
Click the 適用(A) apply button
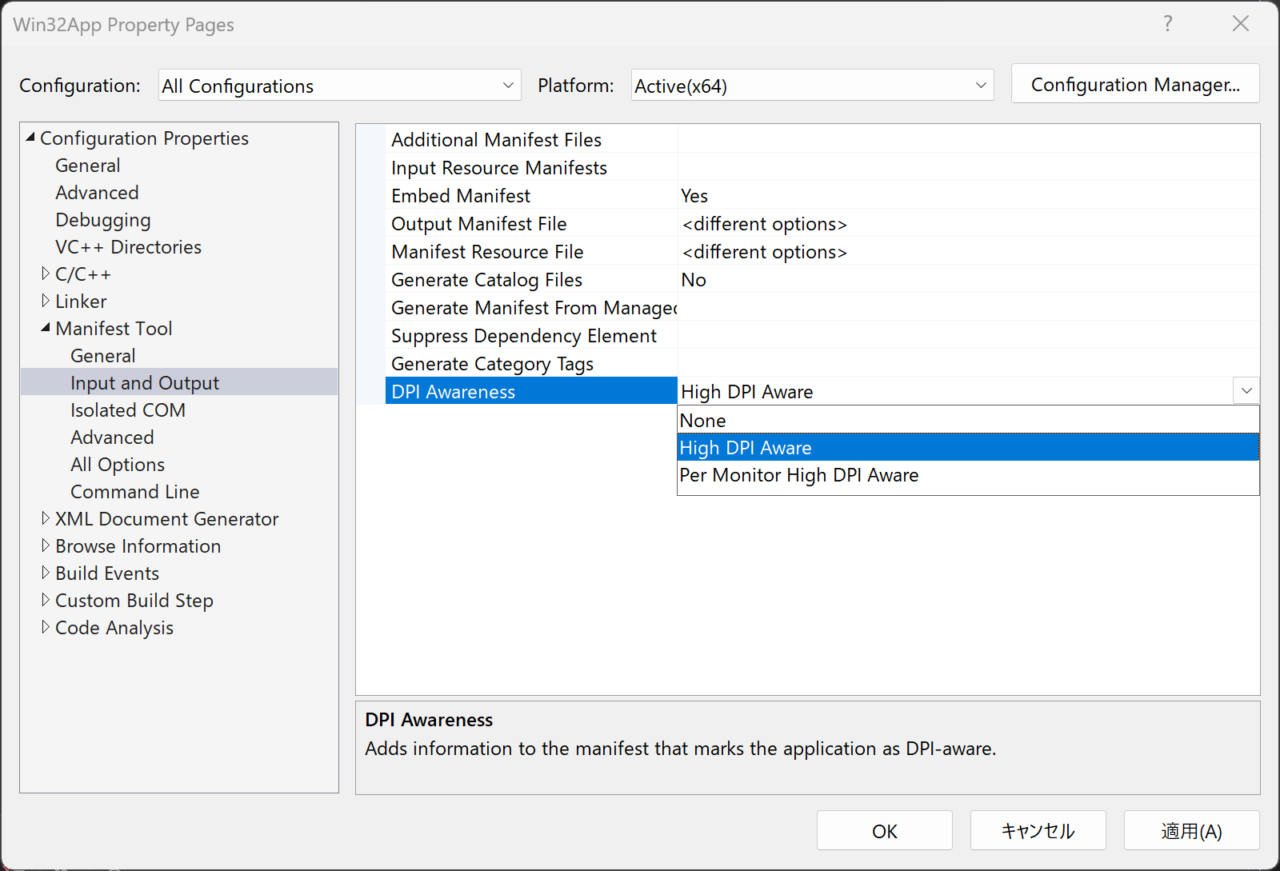coord(1191,831)
